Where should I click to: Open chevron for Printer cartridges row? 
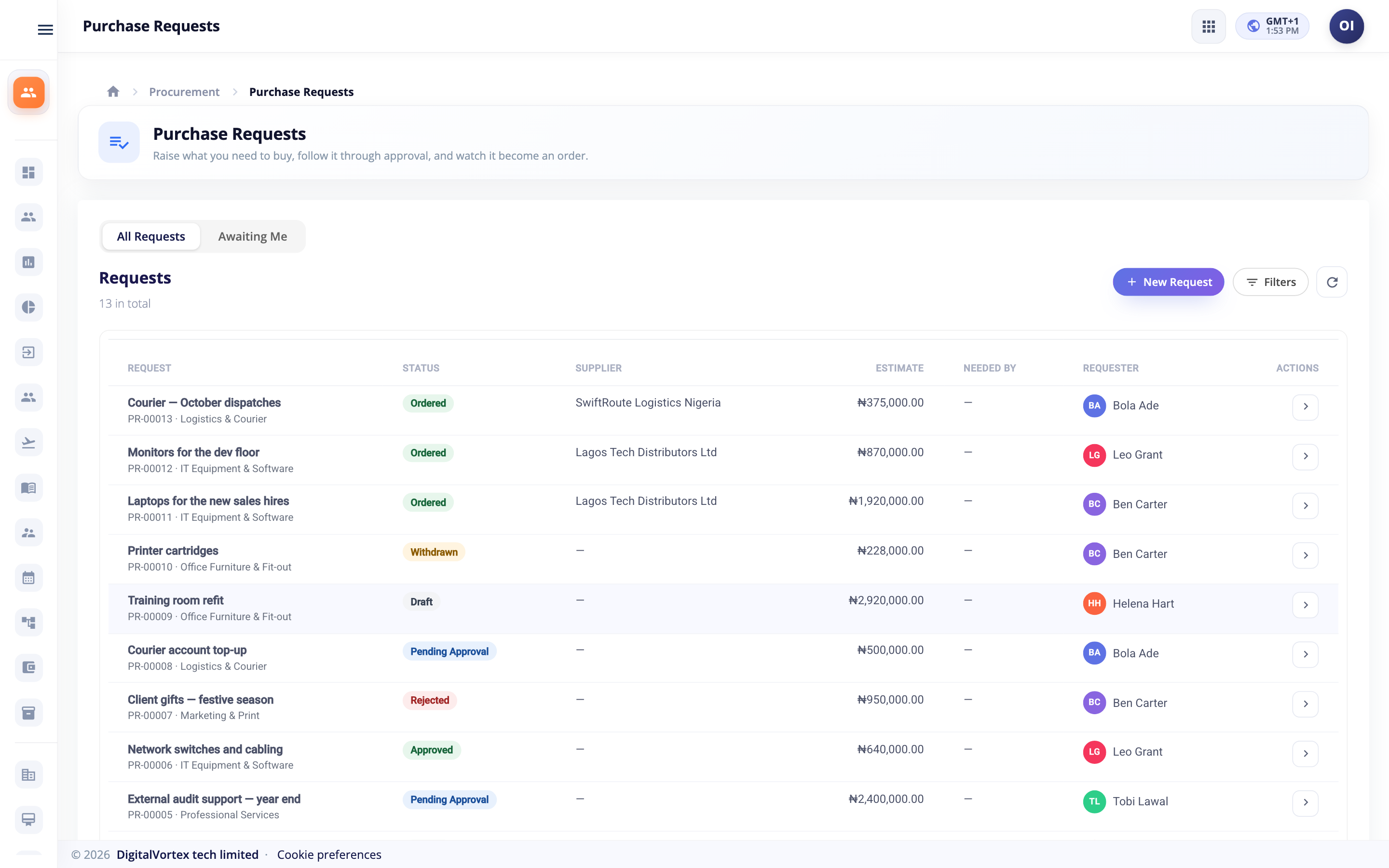coord(1305,555)
